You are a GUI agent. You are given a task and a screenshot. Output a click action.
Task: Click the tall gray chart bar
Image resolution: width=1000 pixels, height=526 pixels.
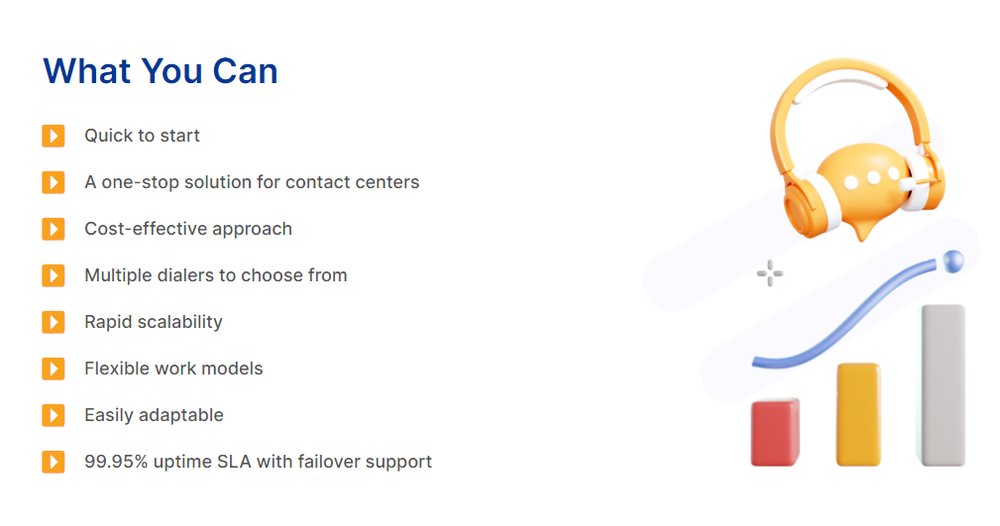(943, 385)
